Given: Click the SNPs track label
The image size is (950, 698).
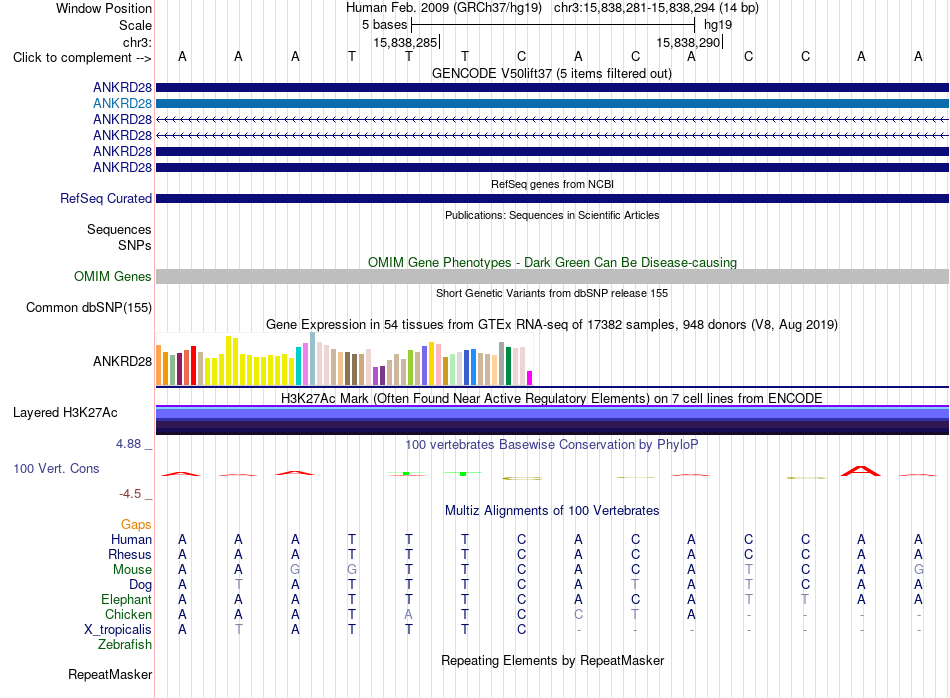Looking at the screenshot, I should 135,245.
